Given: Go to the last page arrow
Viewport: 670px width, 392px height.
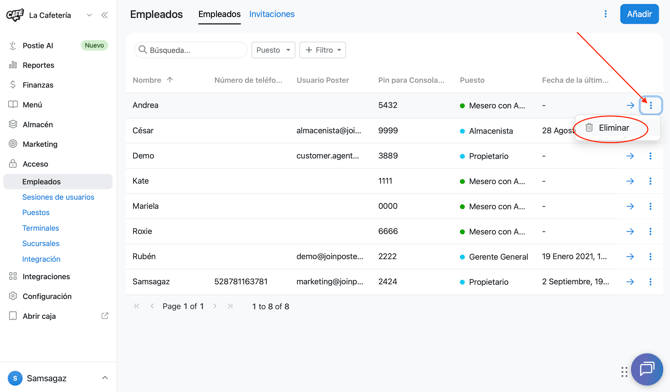Looking at the screenshot, I should tap(230, 306).
